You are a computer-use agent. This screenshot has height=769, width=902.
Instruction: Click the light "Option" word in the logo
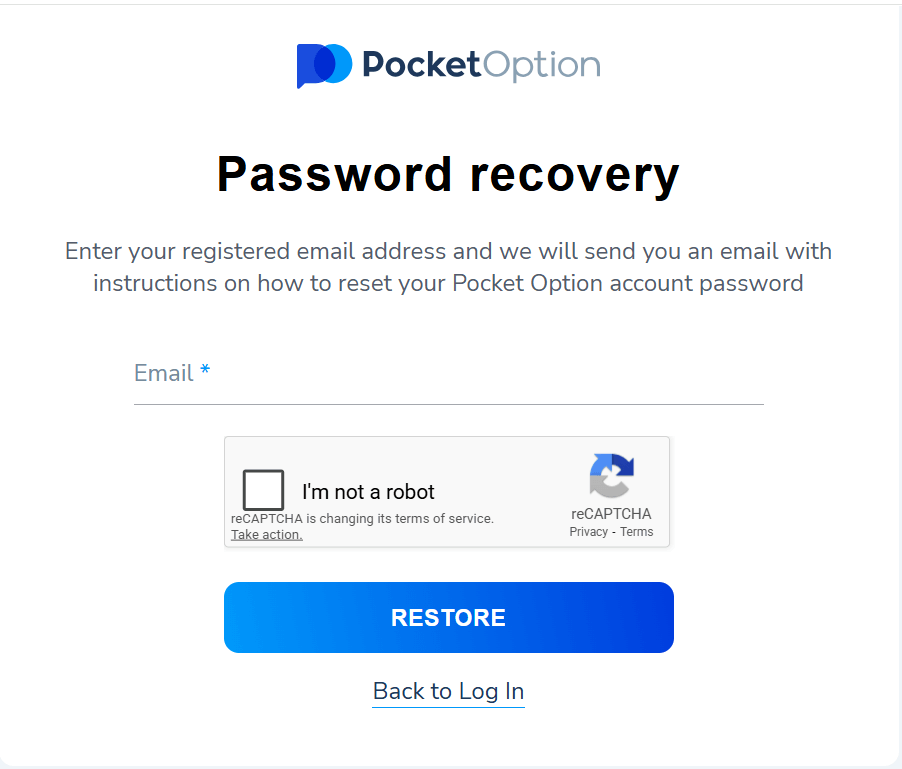tap(543, 66)
